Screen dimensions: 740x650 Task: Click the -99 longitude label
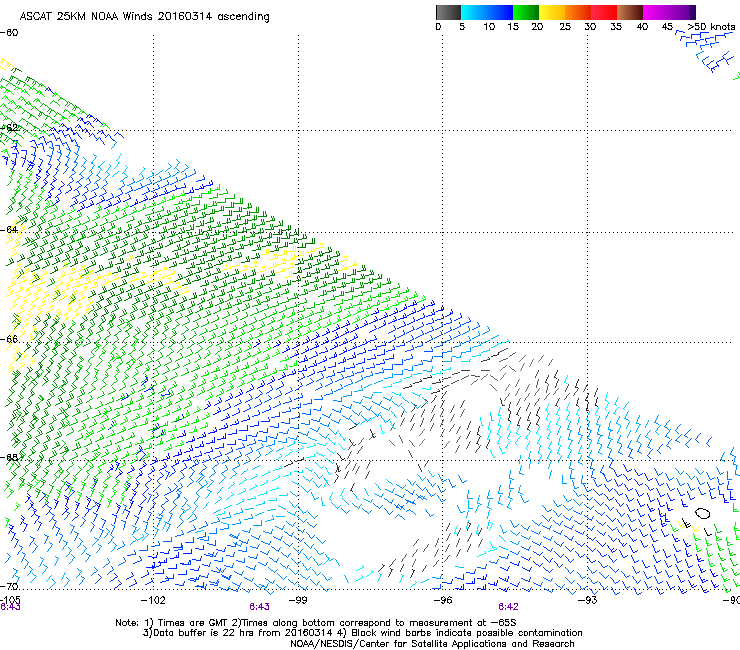(298, 600)
